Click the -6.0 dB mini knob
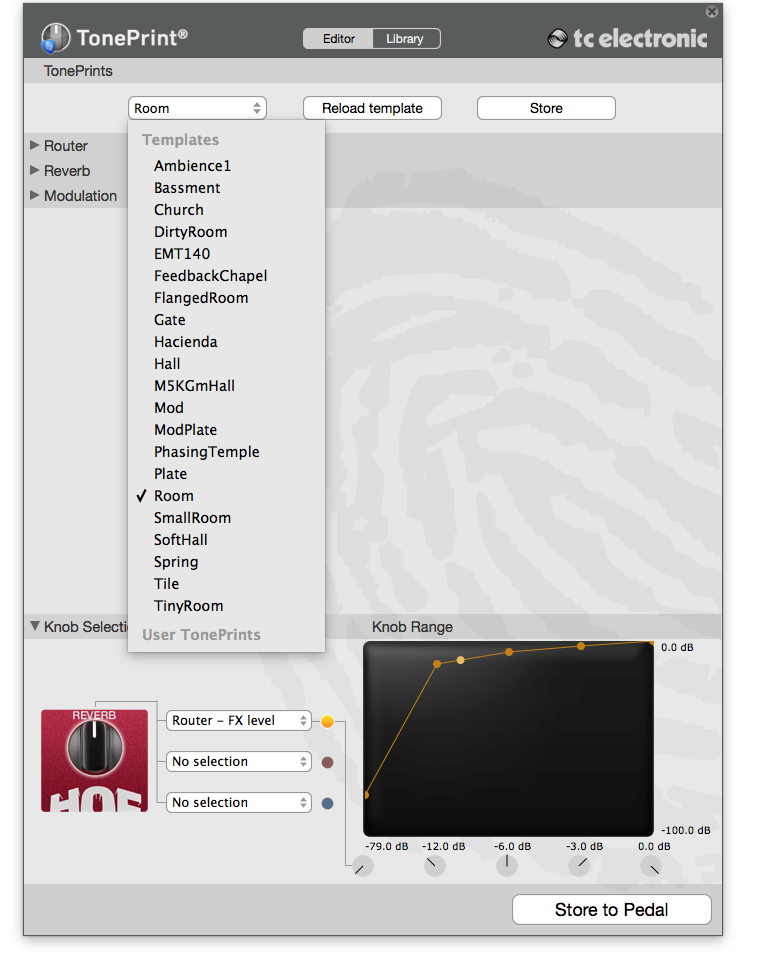The width and height of the screenshot is (758, 975). point(506,866)
